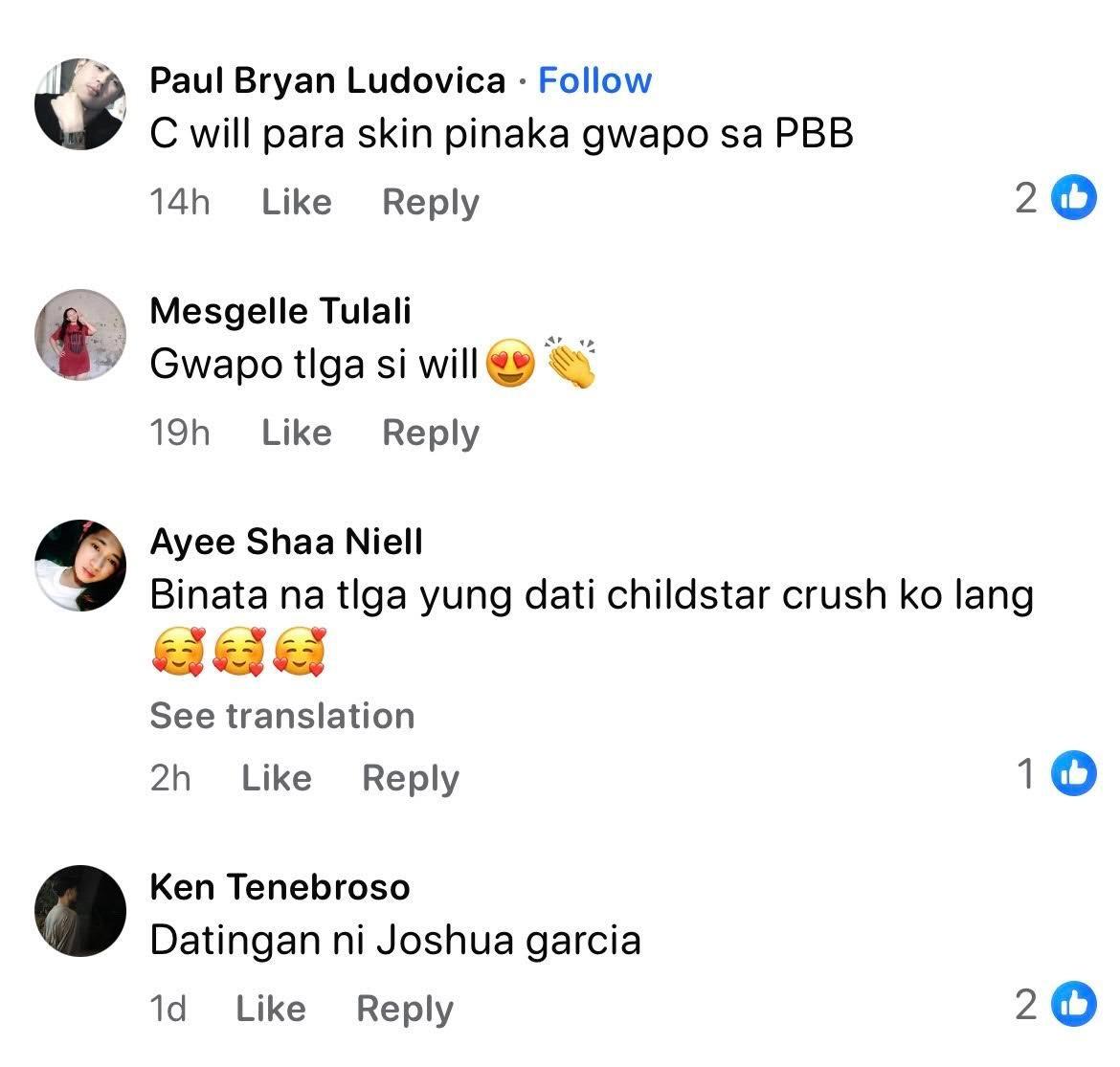Like Mesgelle Tulali's comment
The width and height of the screenshot is (1120, 1067).
[297, 433]
